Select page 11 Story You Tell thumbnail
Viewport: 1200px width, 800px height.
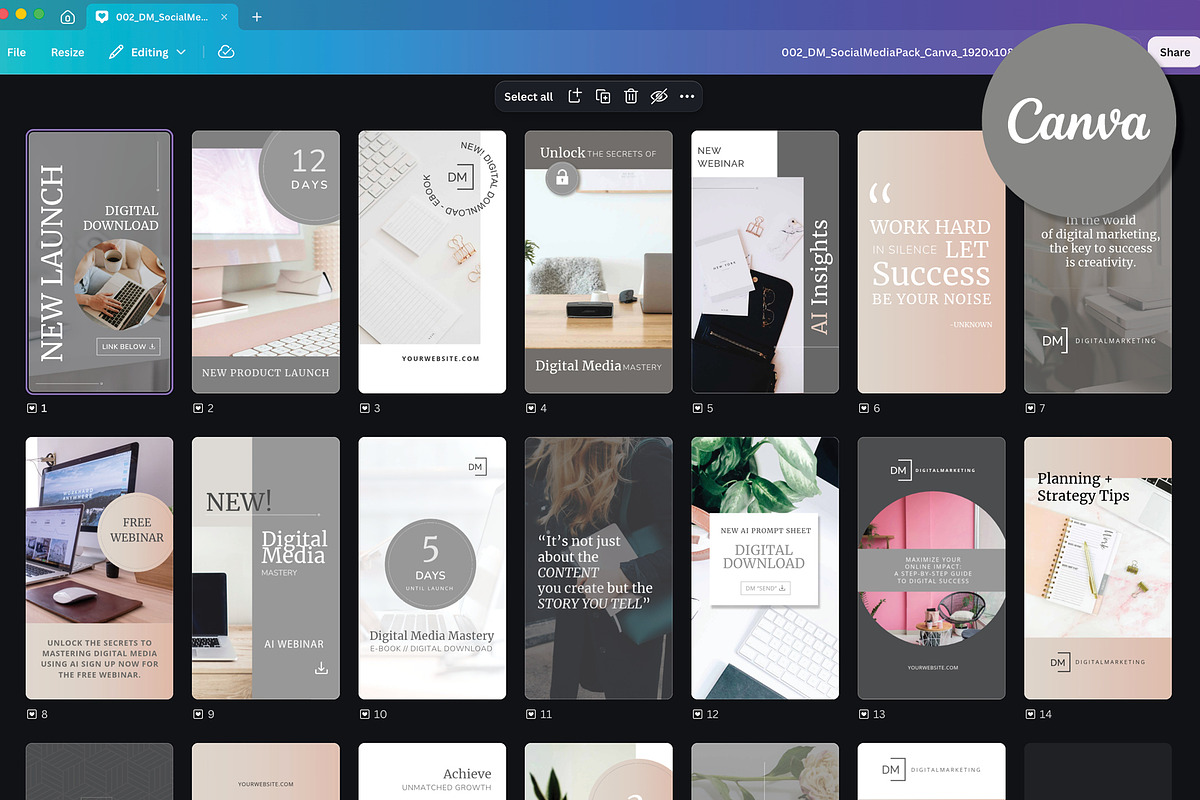pyautogui.click(x=599, y=568)
